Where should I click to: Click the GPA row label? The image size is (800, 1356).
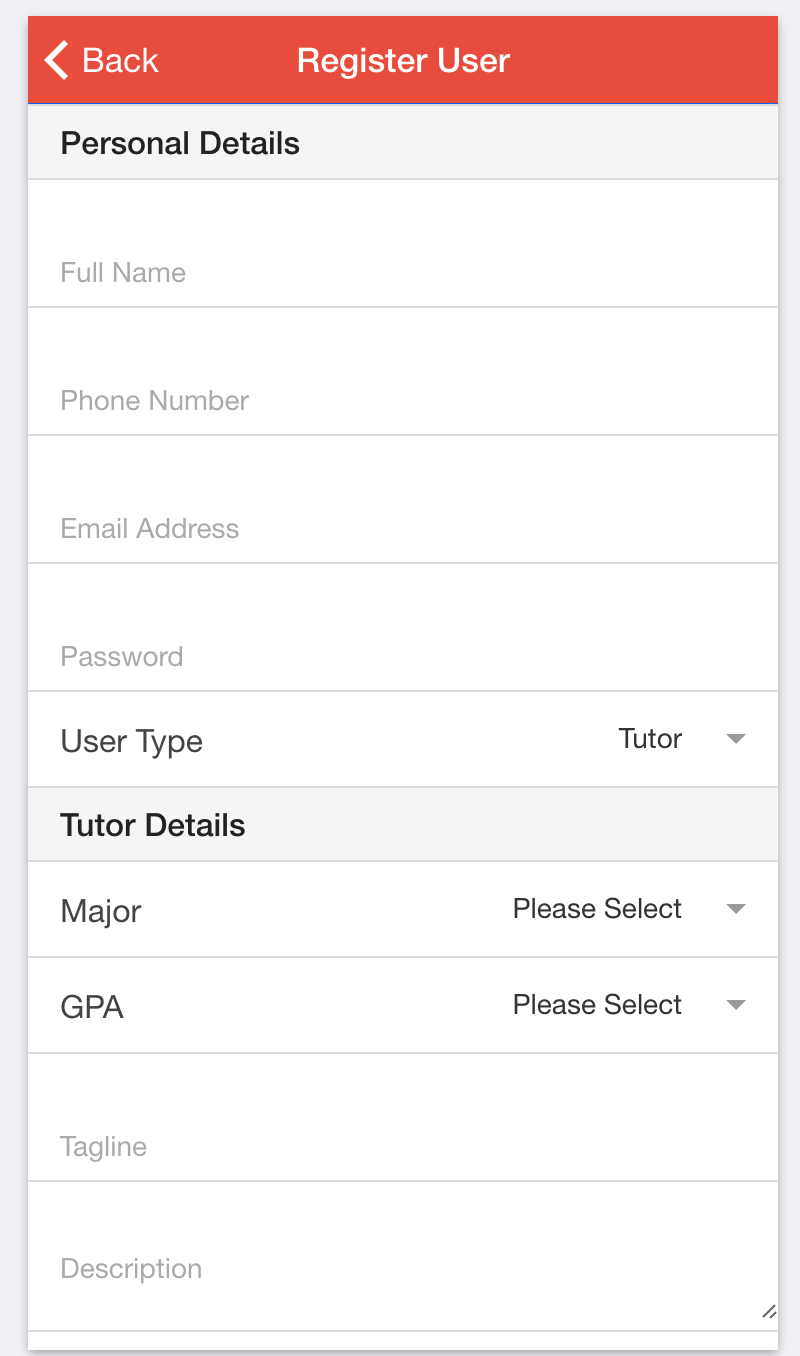pyautogui.click(x=92, y=1007)
